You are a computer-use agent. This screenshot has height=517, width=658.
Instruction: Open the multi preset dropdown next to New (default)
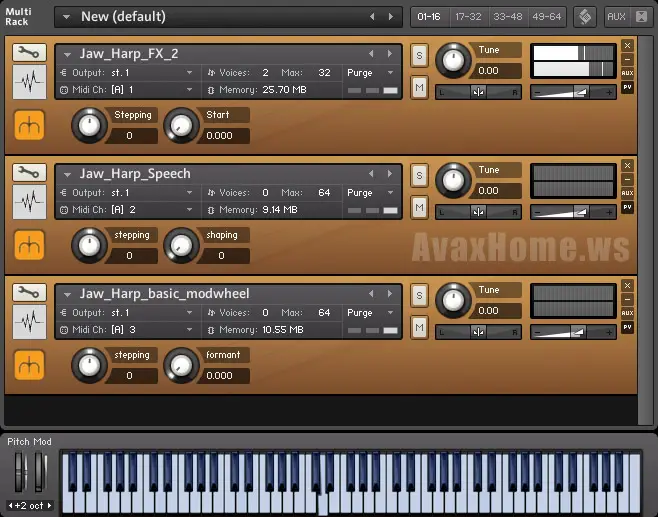pyautogui.click(x=66, y=17)
